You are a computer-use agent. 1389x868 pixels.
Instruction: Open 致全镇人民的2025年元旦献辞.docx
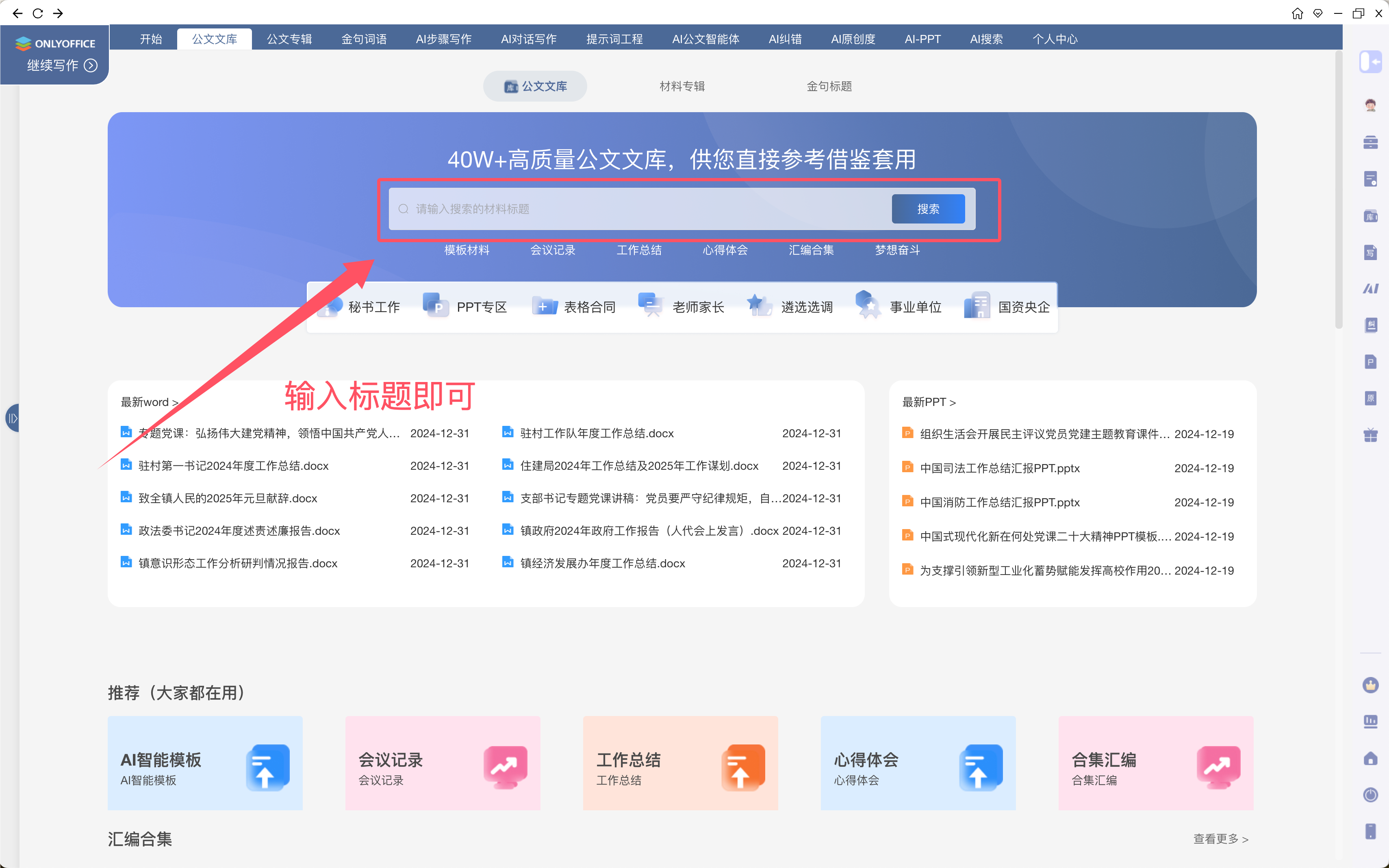(228, 498)
